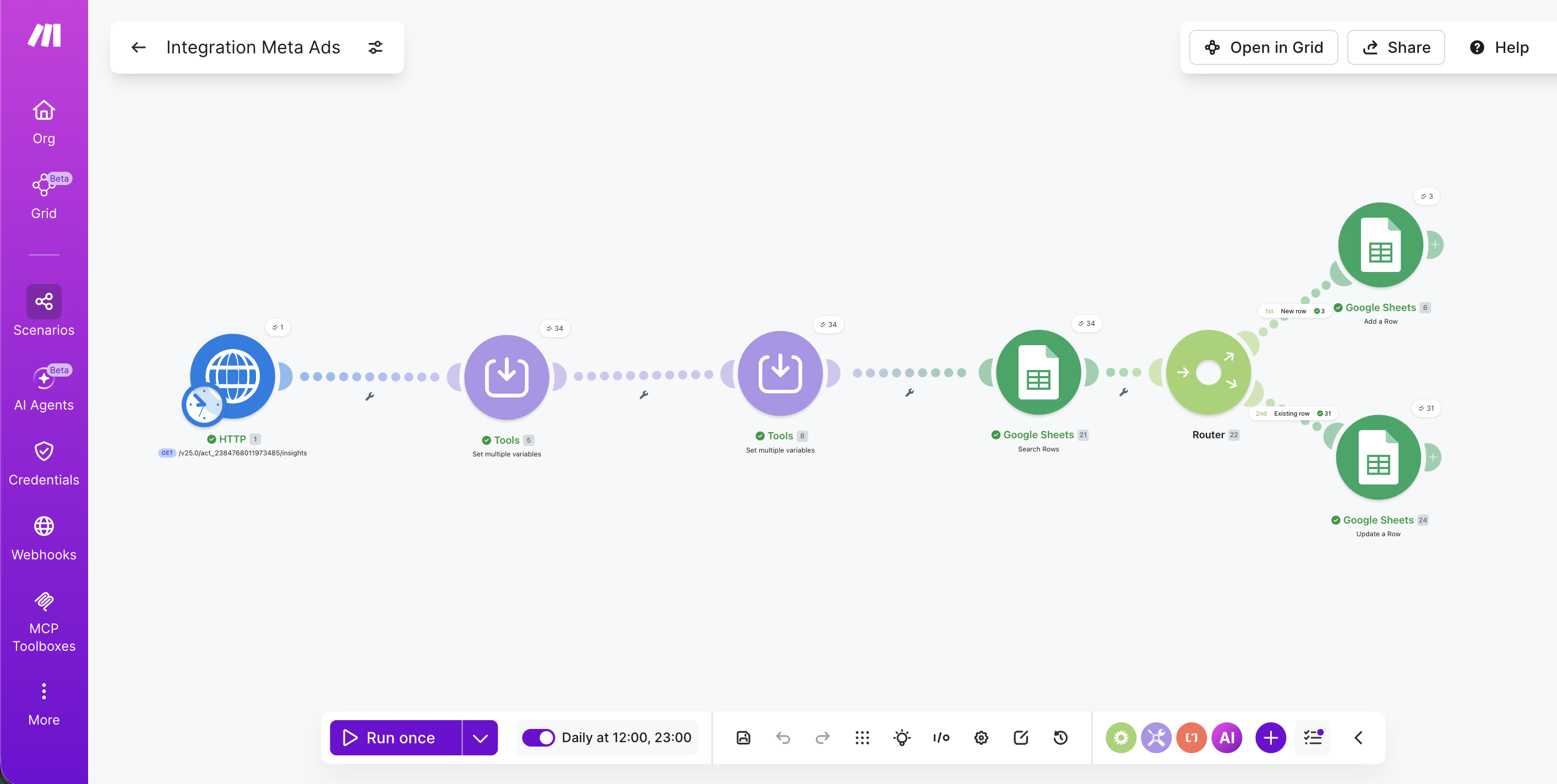Open the filter wrench between Tools 5 and Tools 8
This screenshot has width=1557, height=784.
644,395
